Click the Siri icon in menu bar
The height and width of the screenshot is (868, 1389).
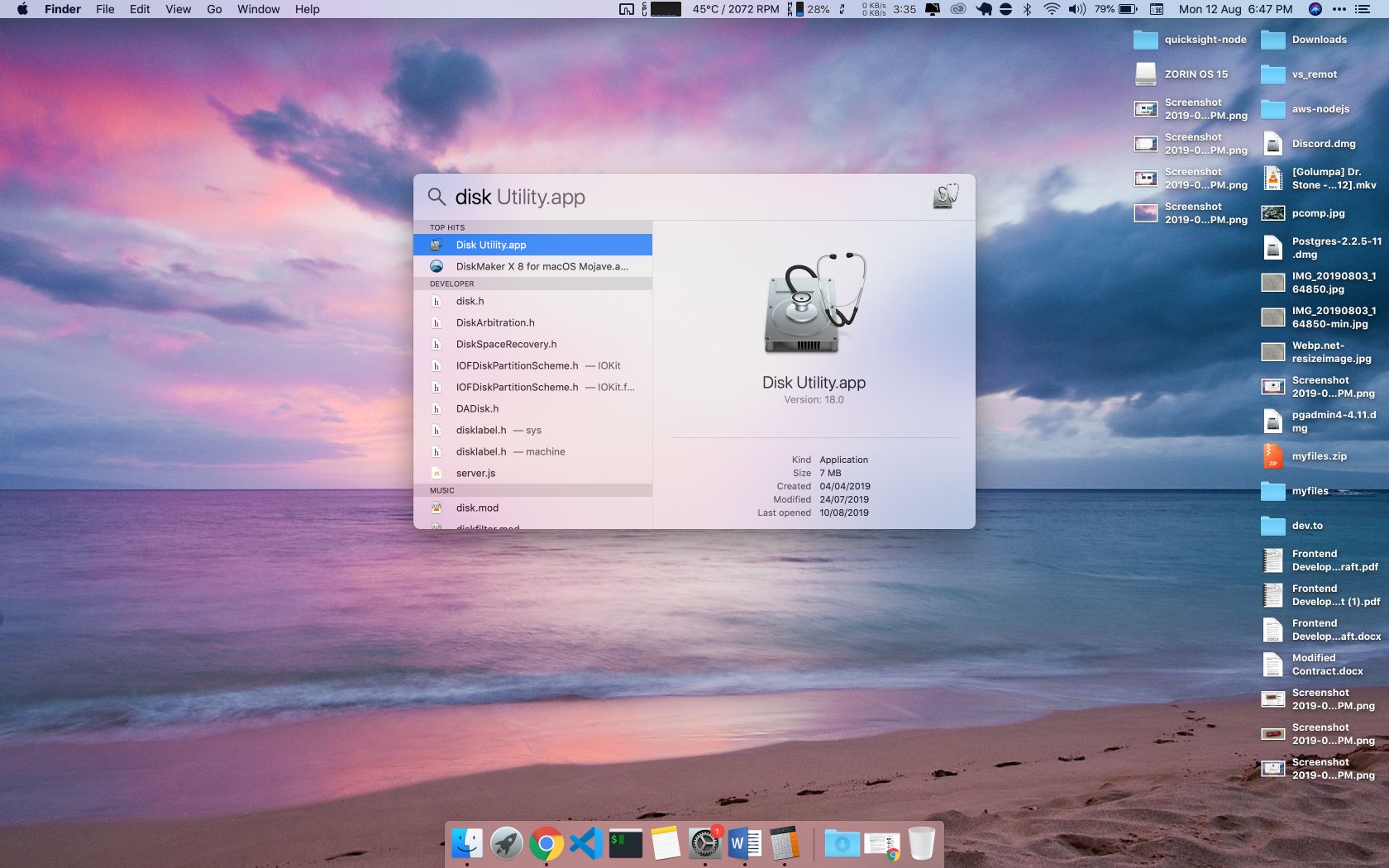tap(1315, 9)
